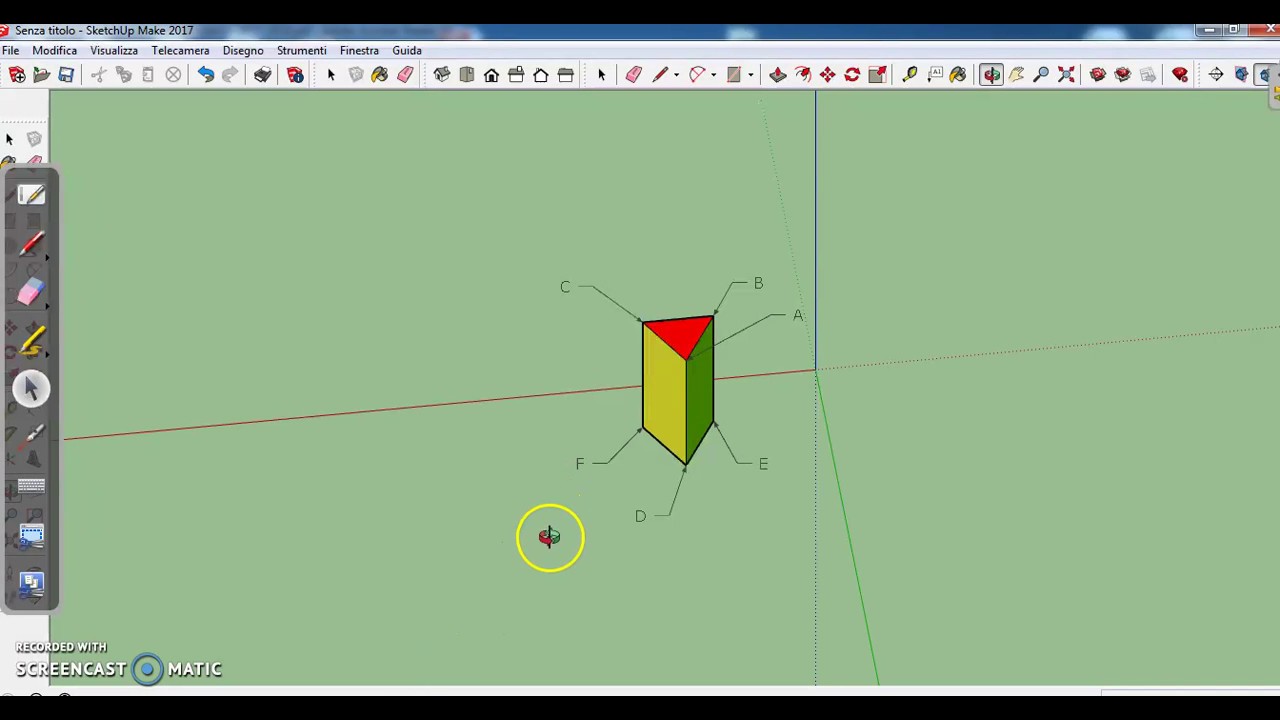Click the yellow side face of prism
The width and height of the screenshot is (1280, 720).
coord(664,393)
